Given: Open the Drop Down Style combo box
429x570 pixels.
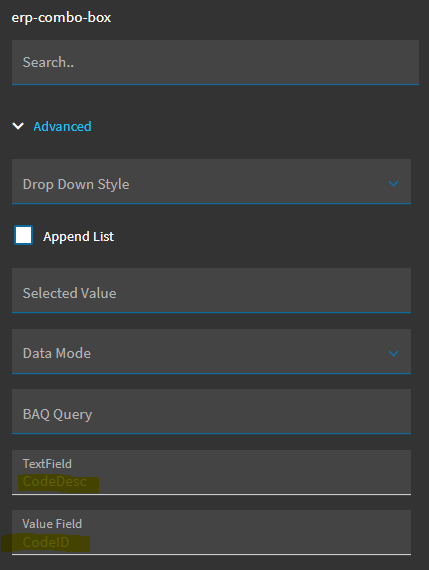Looking at the screenshot, I should coord(211,181).
